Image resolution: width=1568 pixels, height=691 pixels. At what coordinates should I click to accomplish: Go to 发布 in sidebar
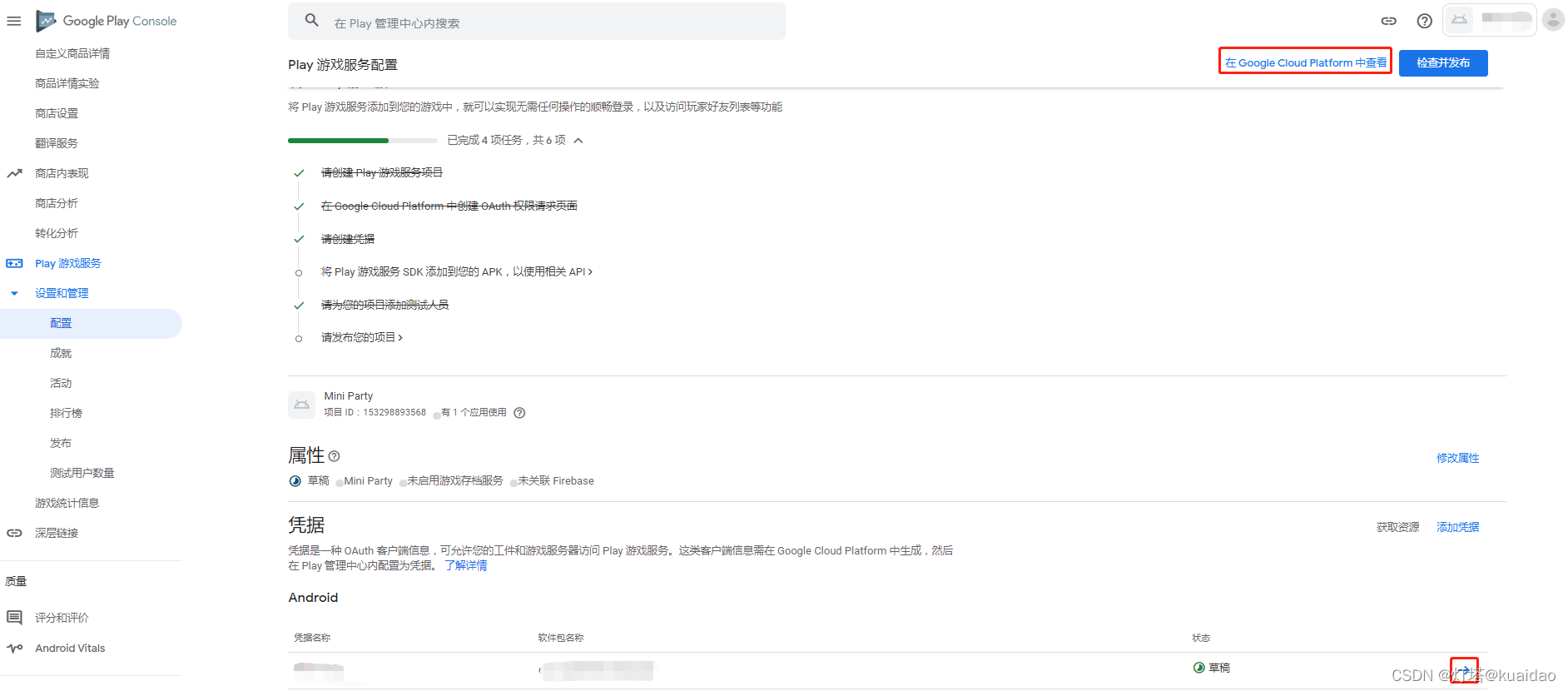61,443
